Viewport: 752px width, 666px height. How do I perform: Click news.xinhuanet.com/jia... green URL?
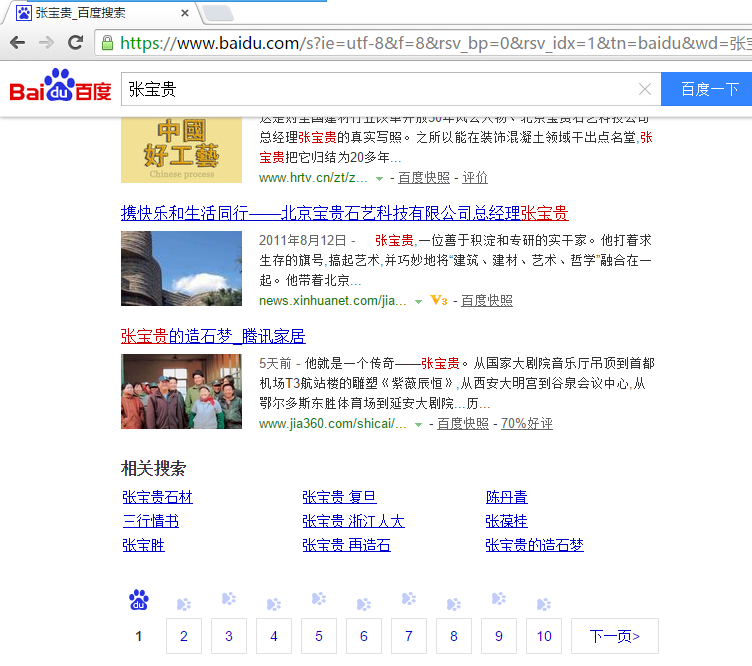coord(332,301)
